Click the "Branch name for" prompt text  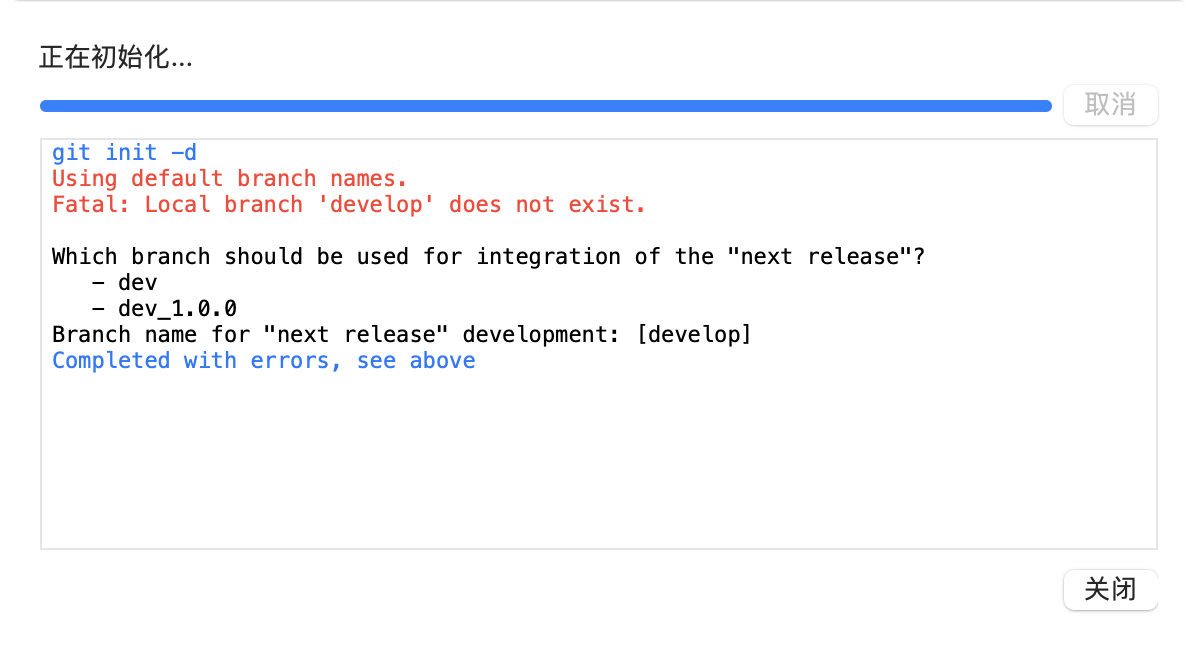pos(150,335)
